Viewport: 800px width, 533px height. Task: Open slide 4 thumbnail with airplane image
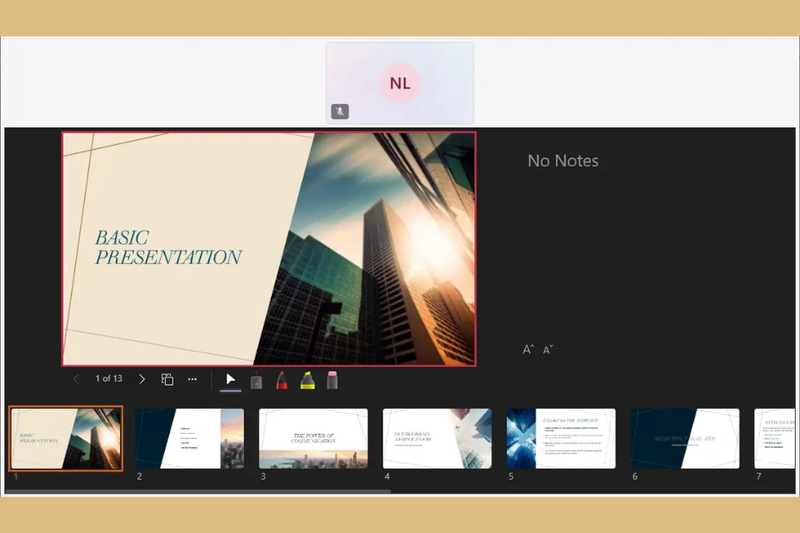tap(437, 439)
